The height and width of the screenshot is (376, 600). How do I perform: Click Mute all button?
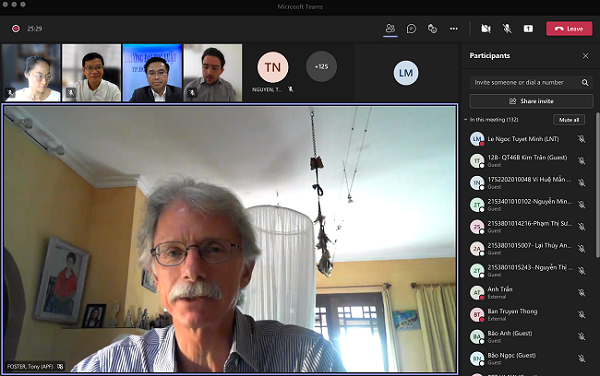click(569, 120)
